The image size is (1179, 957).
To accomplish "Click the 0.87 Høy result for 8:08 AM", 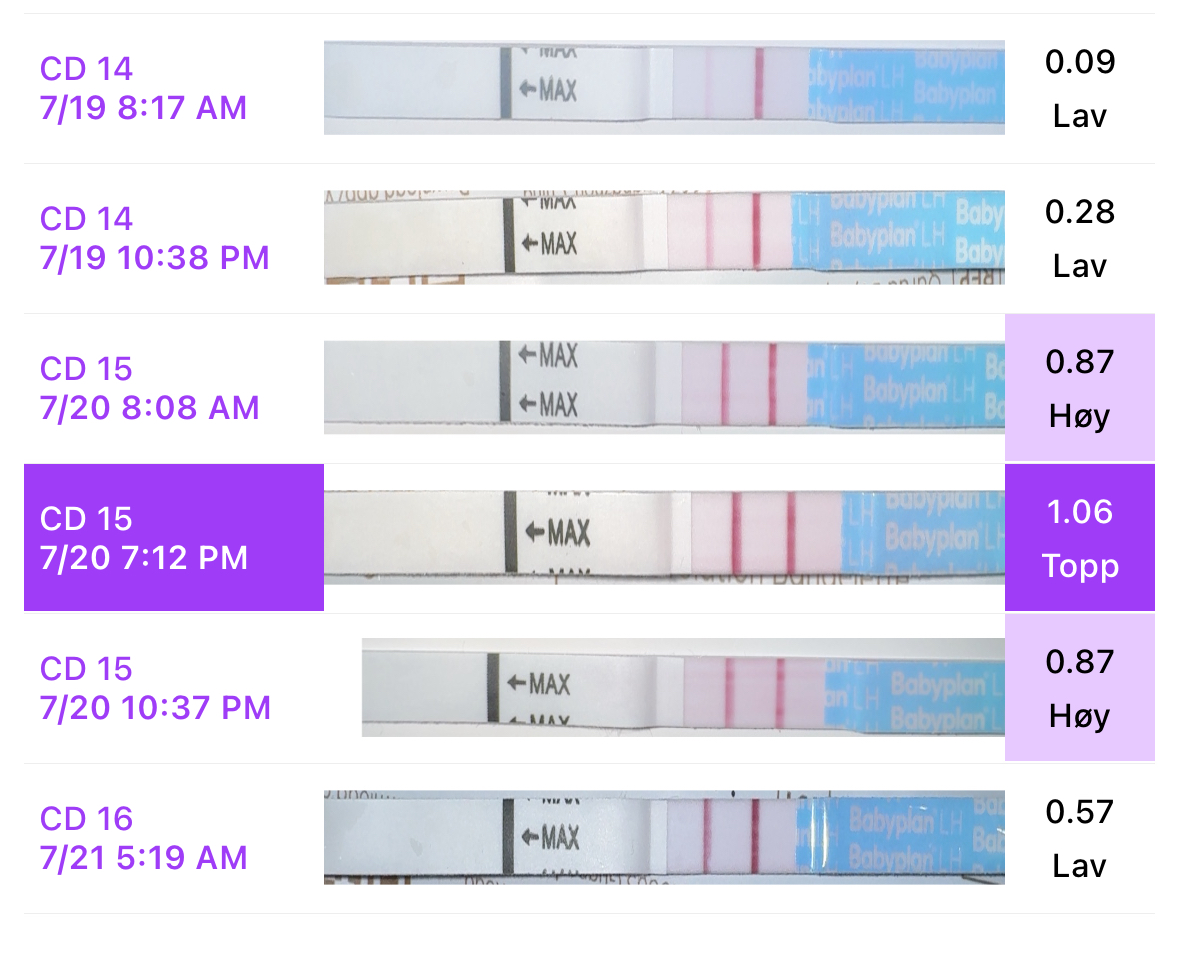I will tap(1079, 388).
